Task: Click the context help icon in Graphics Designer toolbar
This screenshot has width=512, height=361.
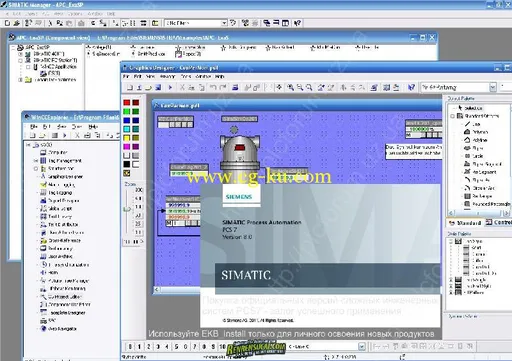Action: pyautogui.click(x=411, y=87)
